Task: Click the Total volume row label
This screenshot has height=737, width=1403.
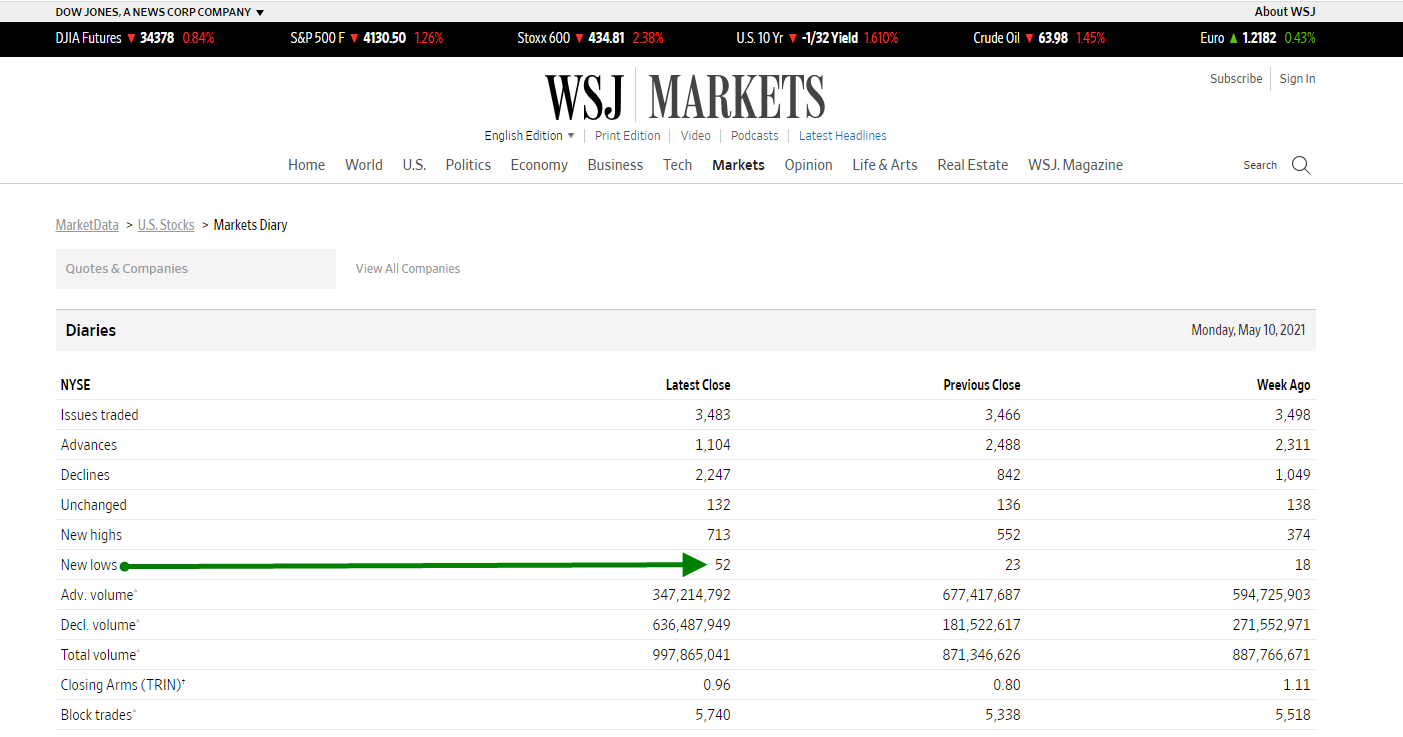Action: coord(98,655)
